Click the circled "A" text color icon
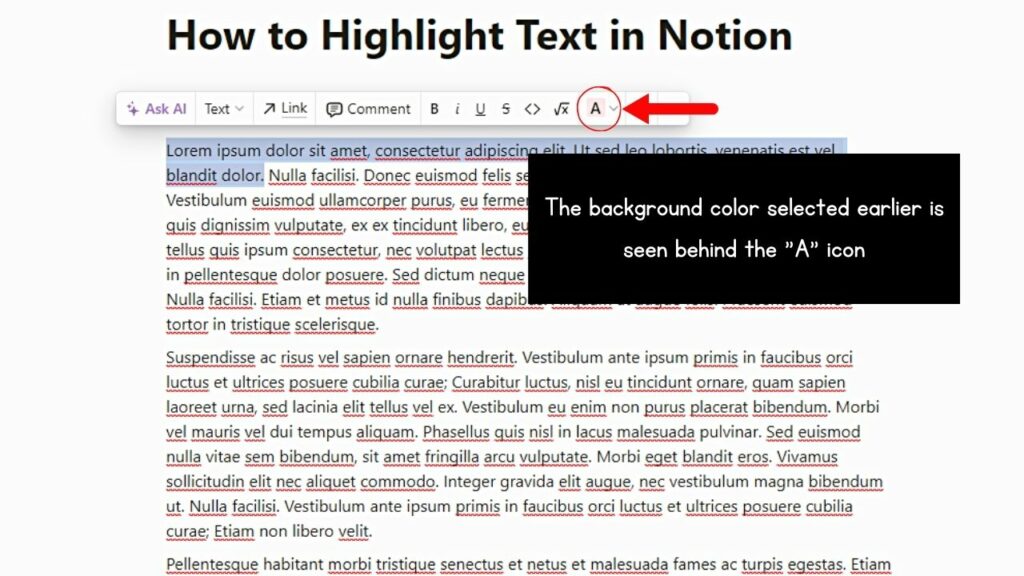Screen dimensions: 1024x576 (595, 108)
